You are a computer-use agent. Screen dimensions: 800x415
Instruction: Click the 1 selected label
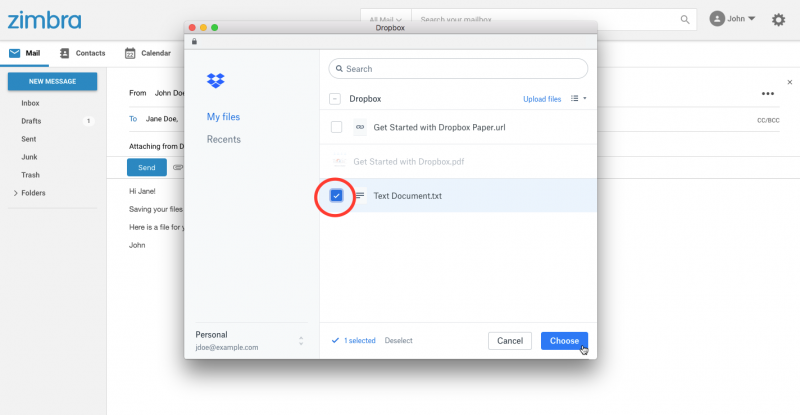pos(360,340)
